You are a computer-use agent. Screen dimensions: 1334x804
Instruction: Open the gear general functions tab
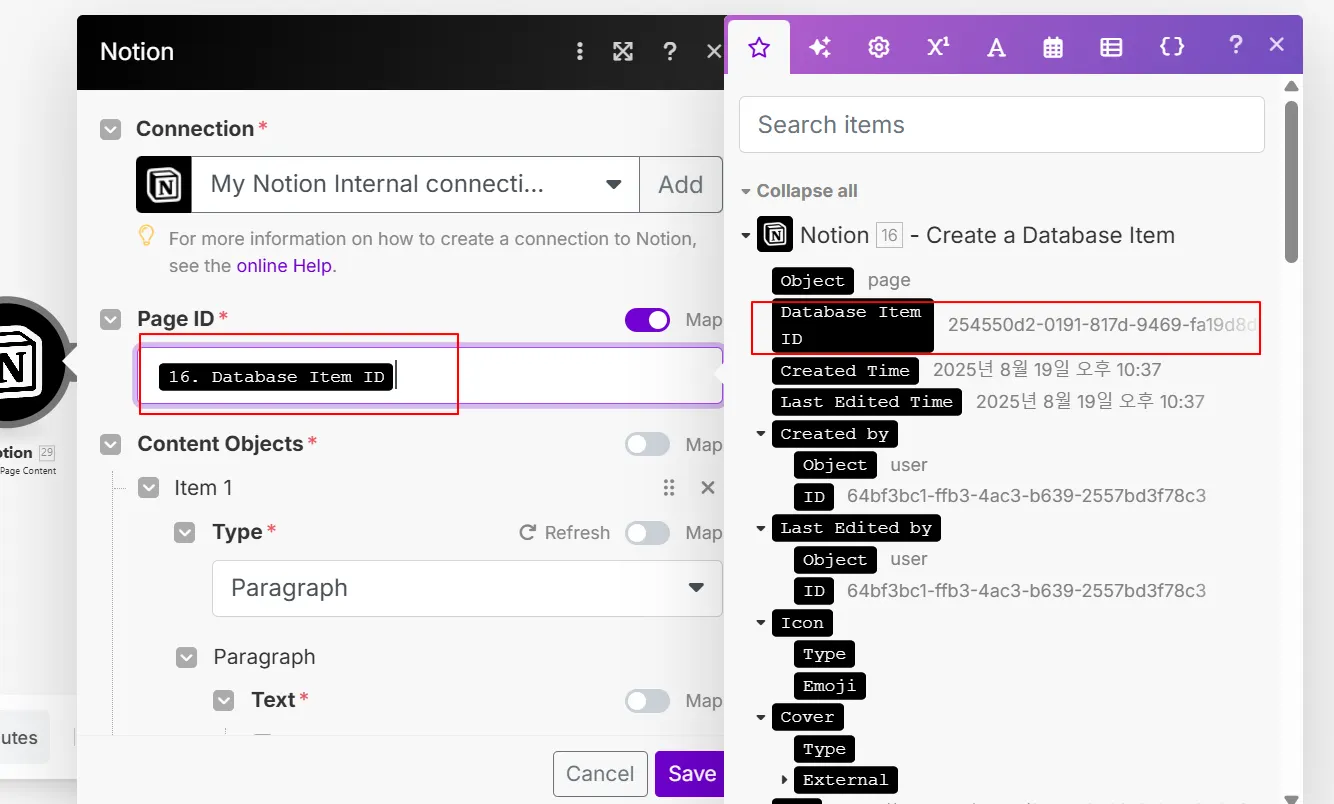pyautogui.click(x=879, y=47)
